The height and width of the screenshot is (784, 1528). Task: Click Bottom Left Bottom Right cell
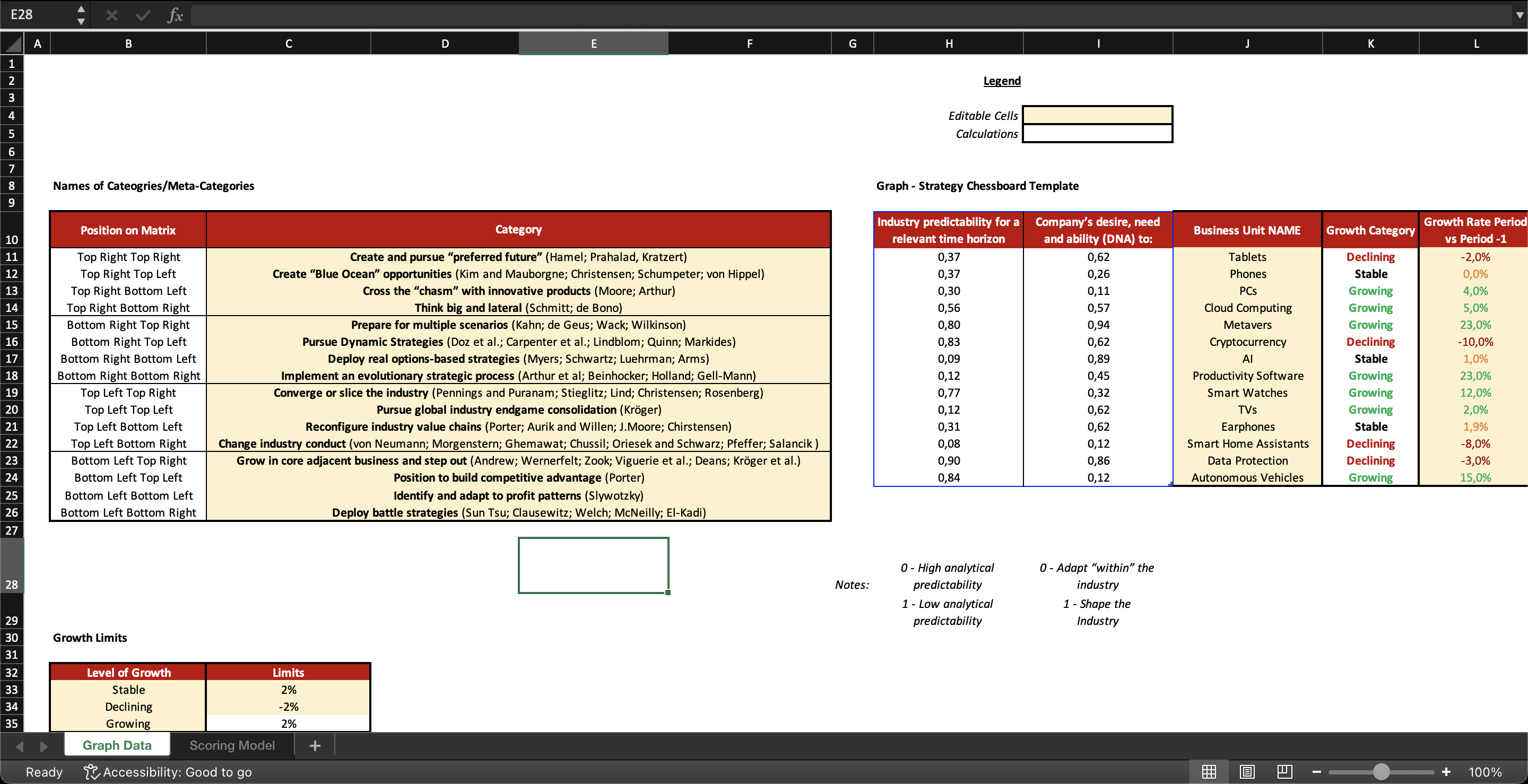click(128, 512)
